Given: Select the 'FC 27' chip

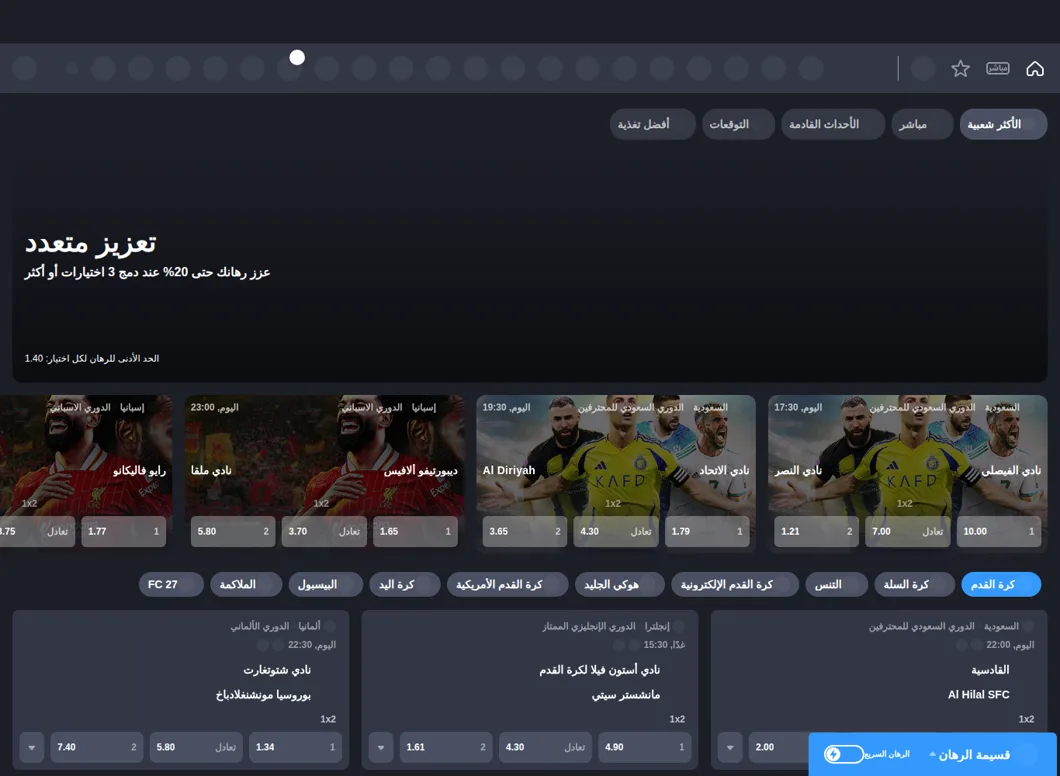Looking at the screenshot, I should [171, 585].
